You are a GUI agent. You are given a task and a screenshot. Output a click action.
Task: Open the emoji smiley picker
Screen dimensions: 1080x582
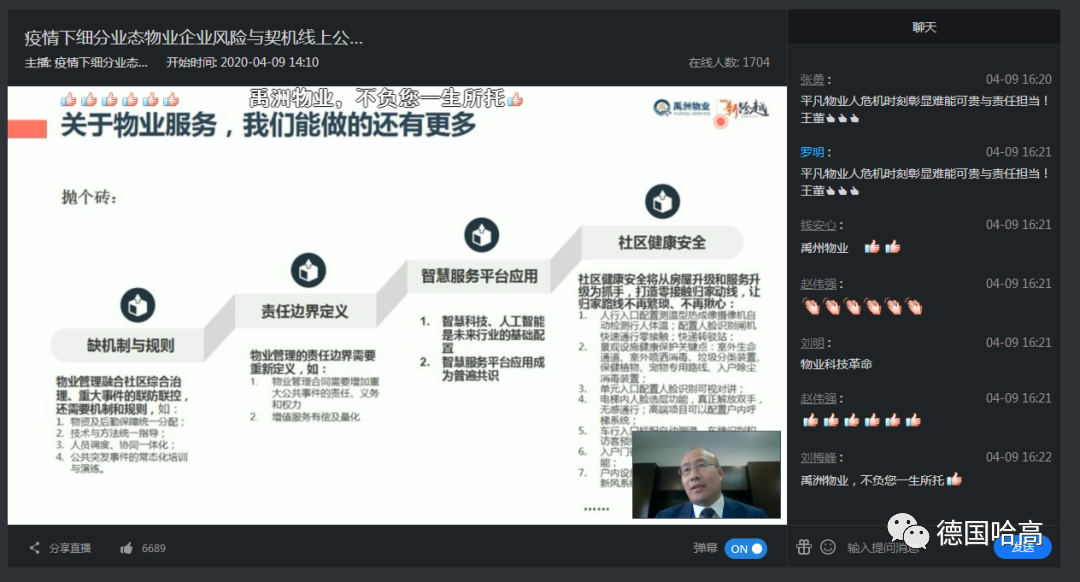828,548
